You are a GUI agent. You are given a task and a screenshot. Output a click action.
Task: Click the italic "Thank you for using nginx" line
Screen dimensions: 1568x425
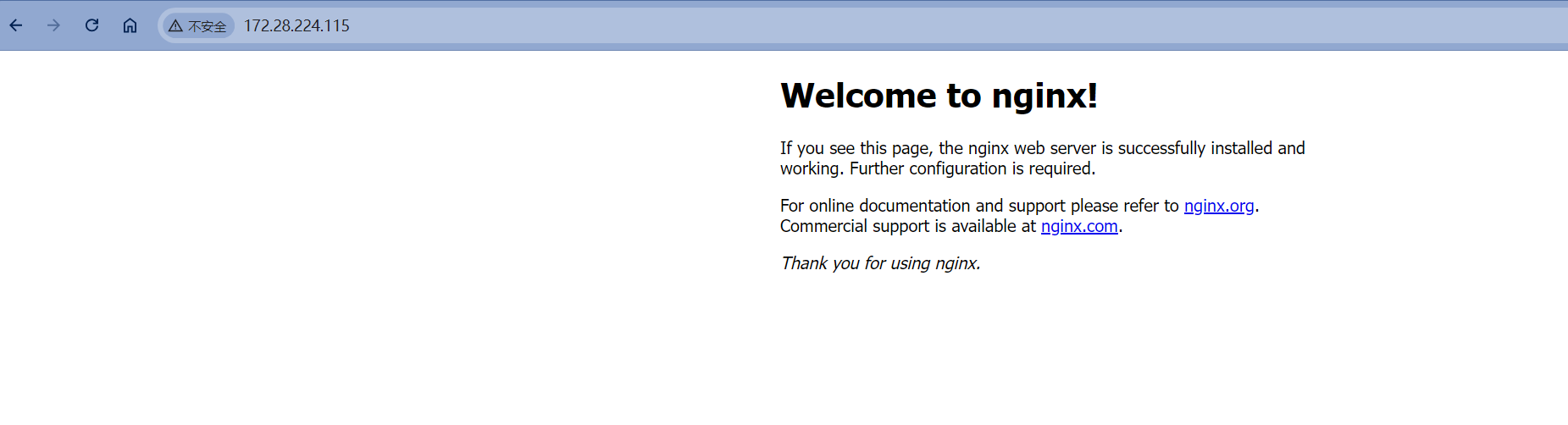[x=880, y=263]
